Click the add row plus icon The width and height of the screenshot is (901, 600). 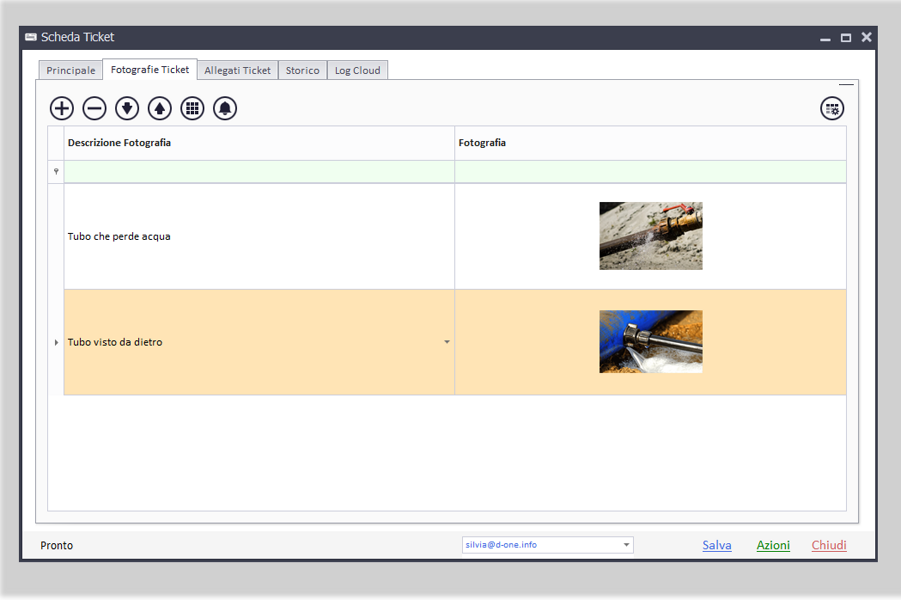click(x=62, y=109)
